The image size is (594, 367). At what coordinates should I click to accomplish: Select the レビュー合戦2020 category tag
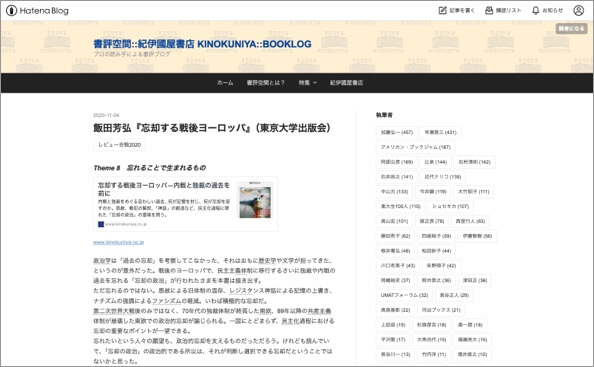(x=119, y=145)
